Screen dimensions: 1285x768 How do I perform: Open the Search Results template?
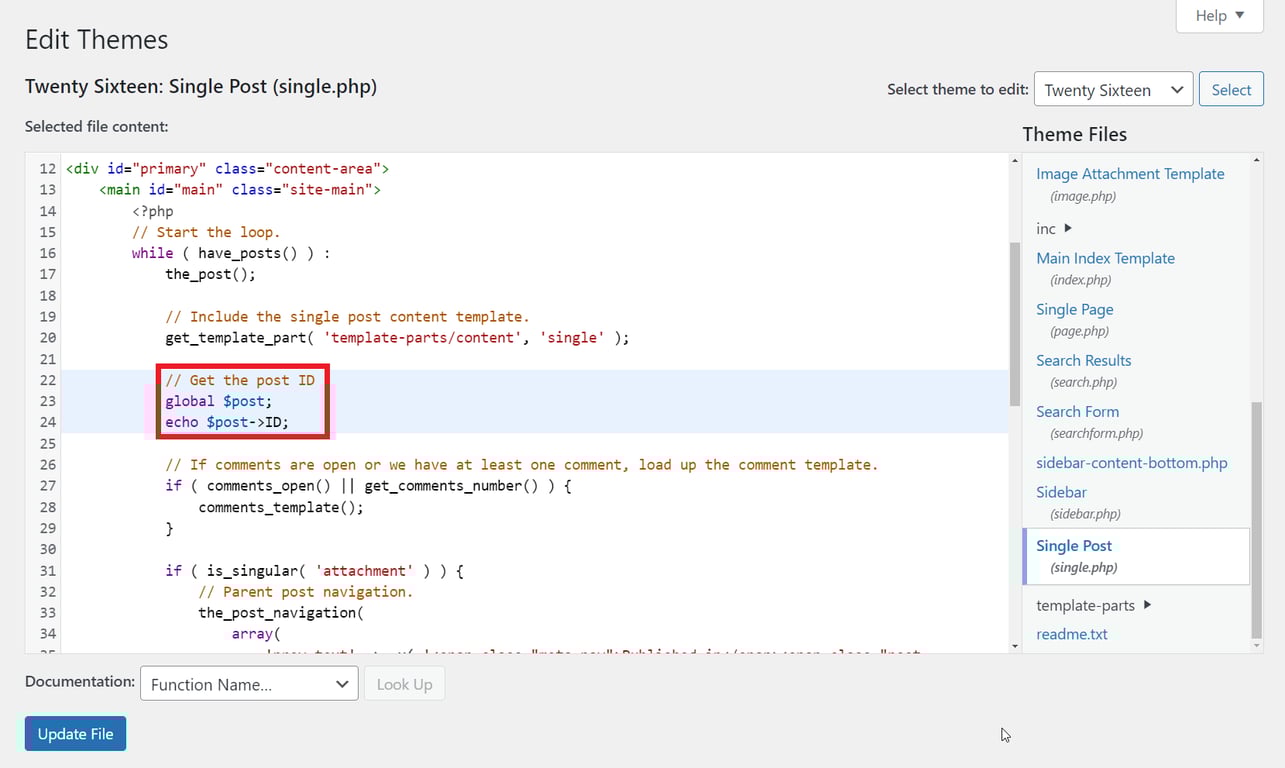[x=1083, y=360]
